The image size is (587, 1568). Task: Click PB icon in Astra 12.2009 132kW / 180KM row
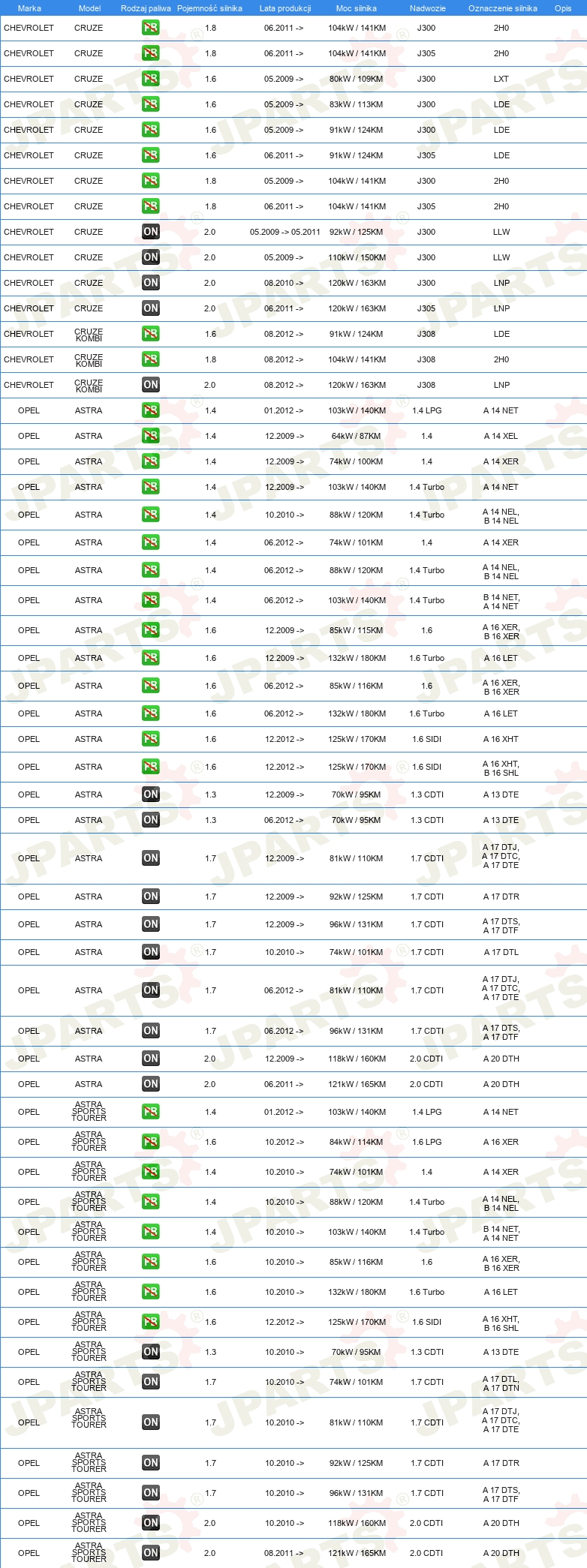coord(151,658)
